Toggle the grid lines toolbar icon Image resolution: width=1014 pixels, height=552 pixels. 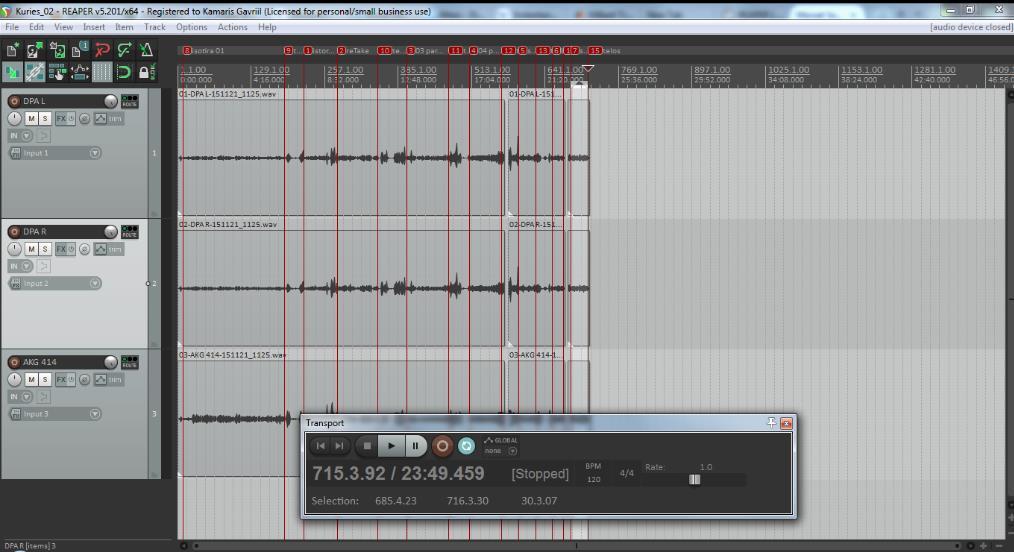(102, 72)
